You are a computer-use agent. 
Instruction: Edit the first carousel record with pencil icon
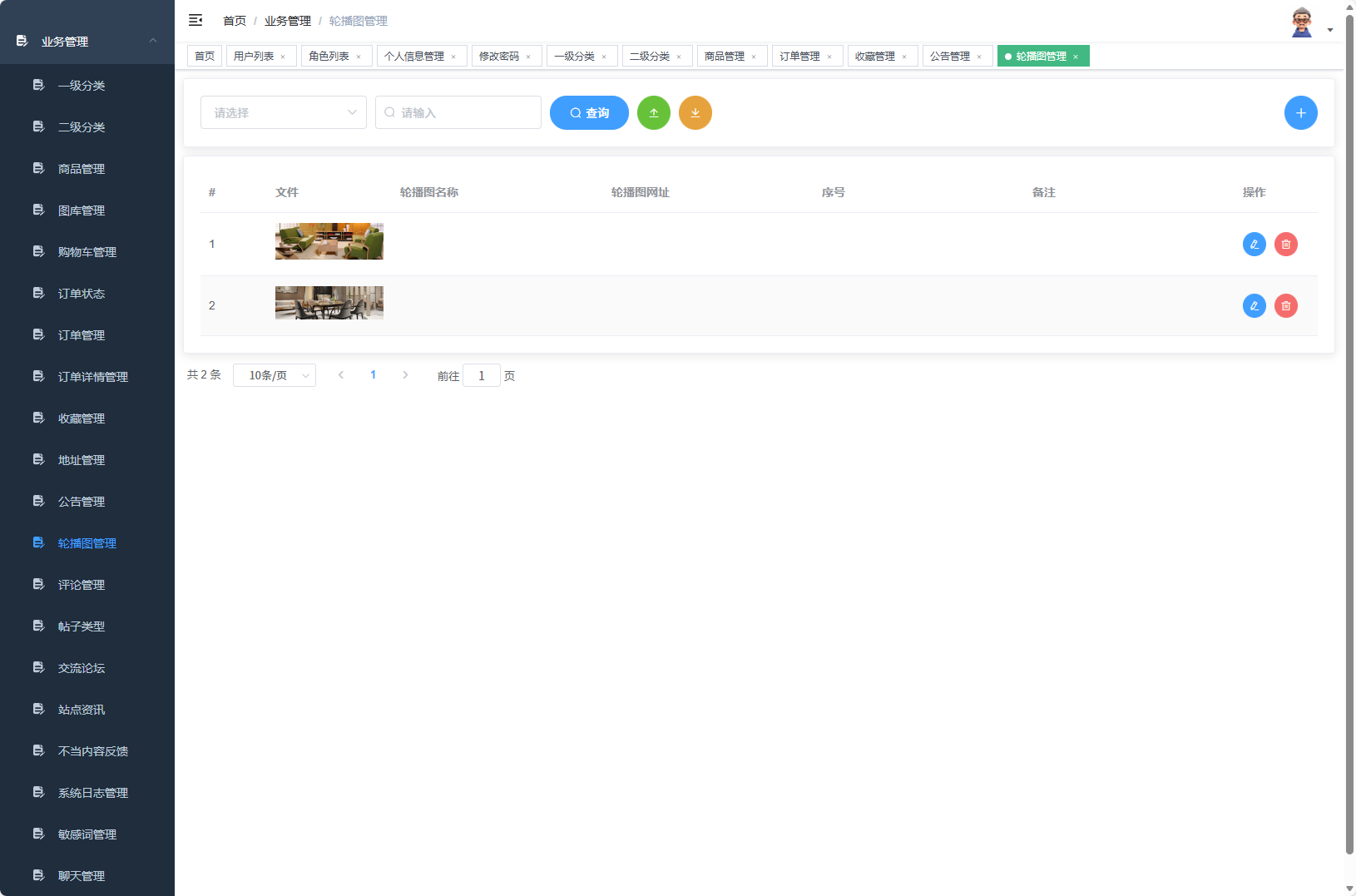pyautogui.click(x=1254, y=244)
